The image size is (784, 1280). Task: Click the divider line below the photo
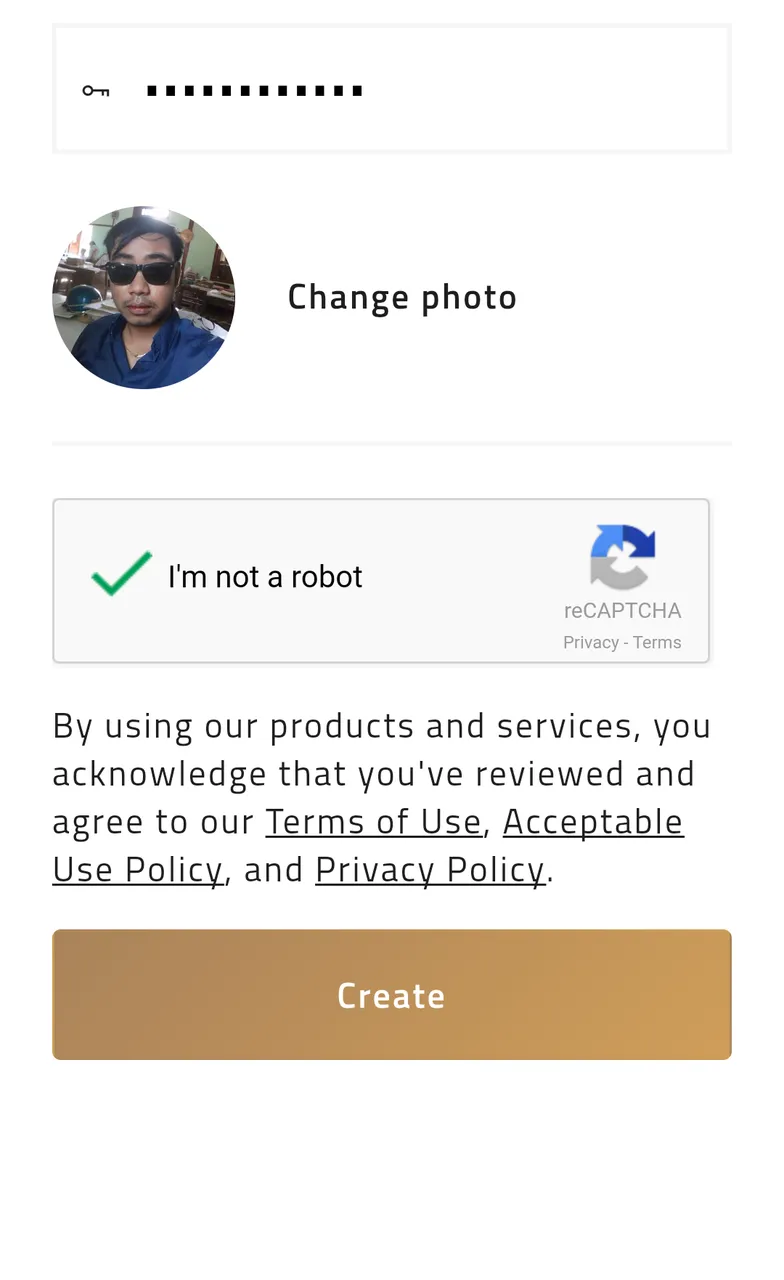[392, 443]
